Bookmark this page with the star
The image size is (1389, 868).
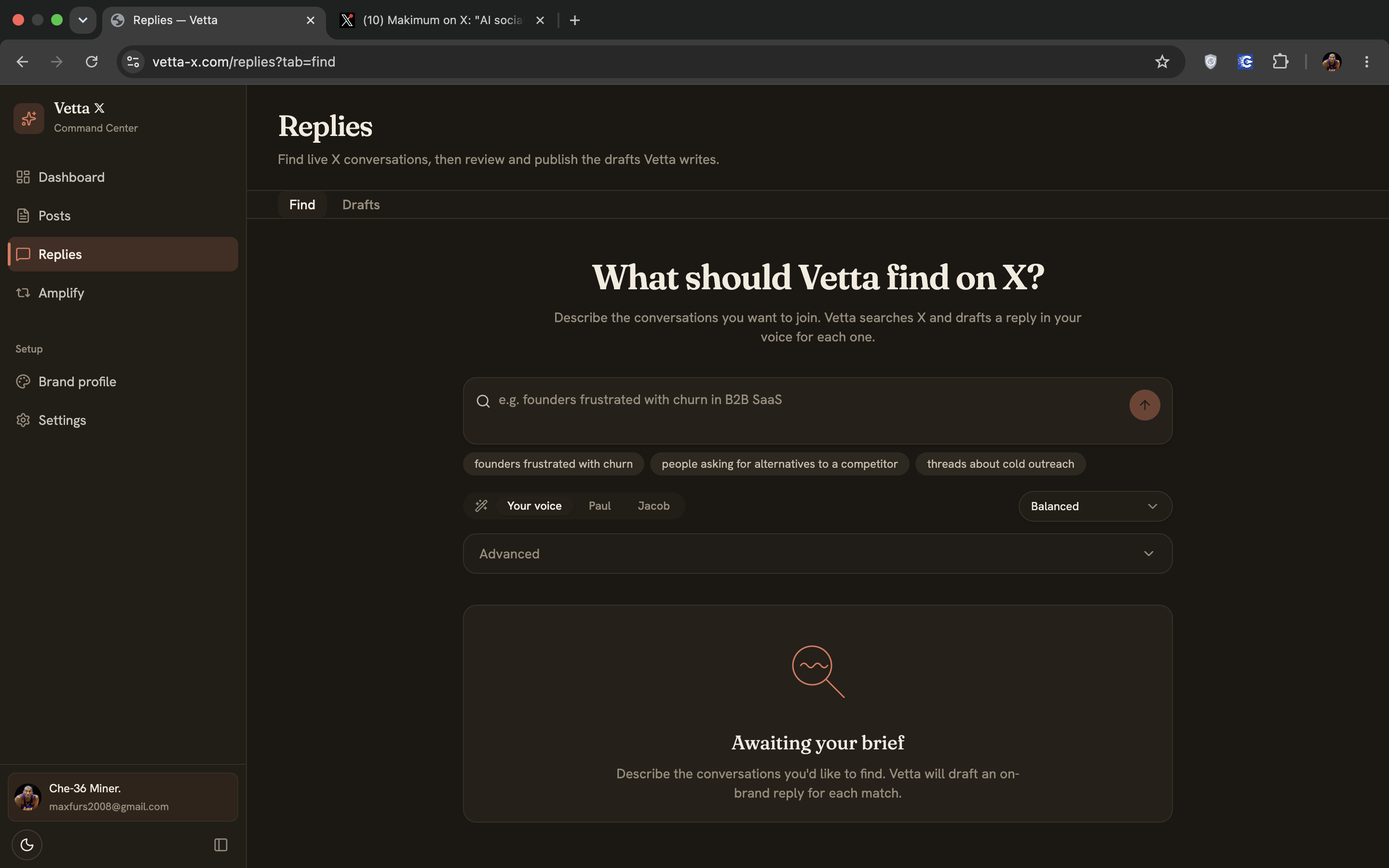click(x=1162, y=61)
